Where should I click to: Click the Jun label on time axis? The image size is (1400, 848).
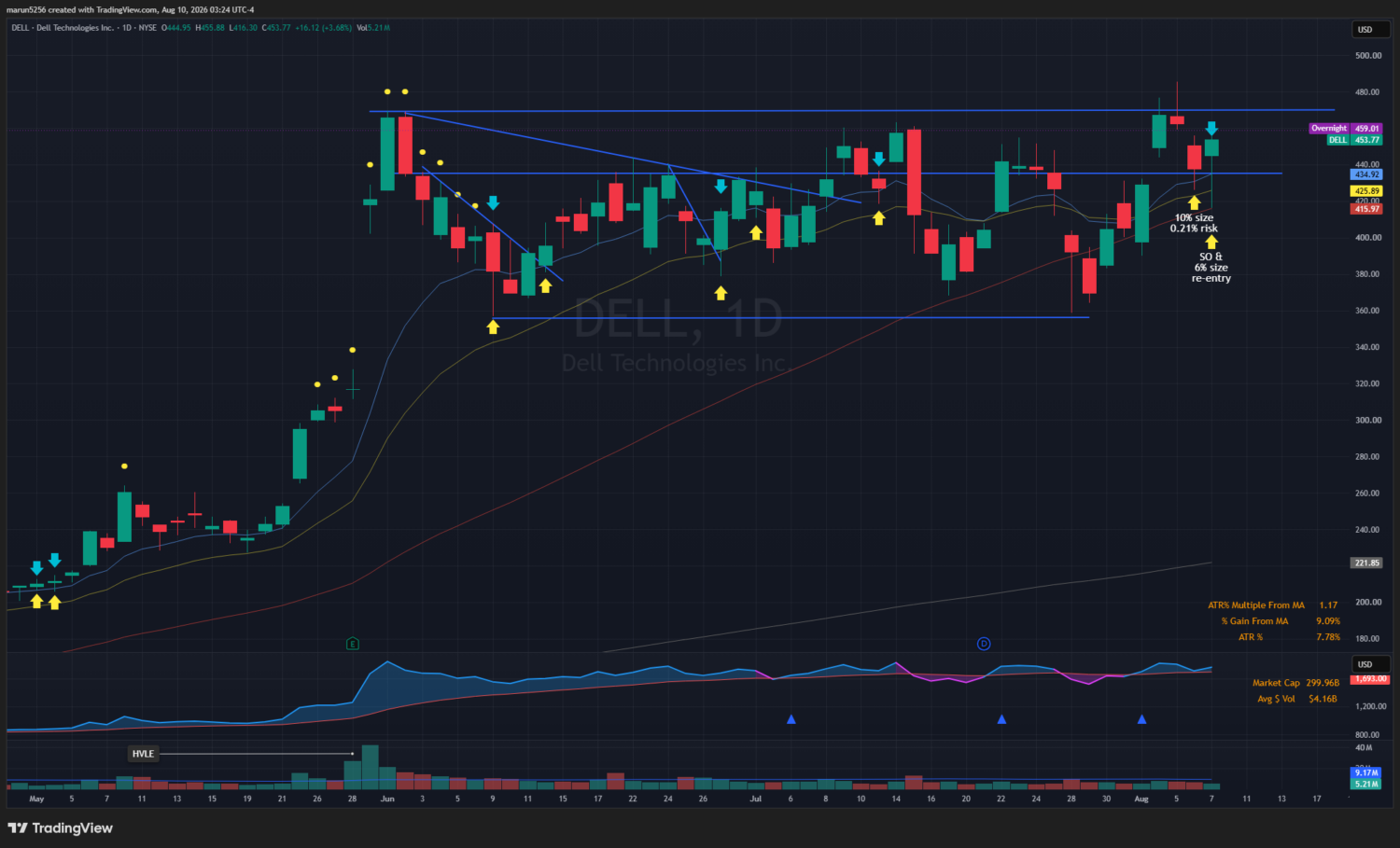(387, 799)
